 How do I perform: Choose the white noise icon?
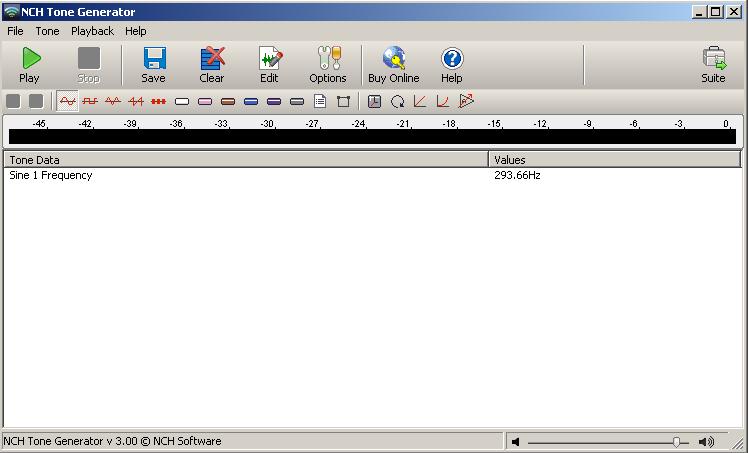point(182,101)
